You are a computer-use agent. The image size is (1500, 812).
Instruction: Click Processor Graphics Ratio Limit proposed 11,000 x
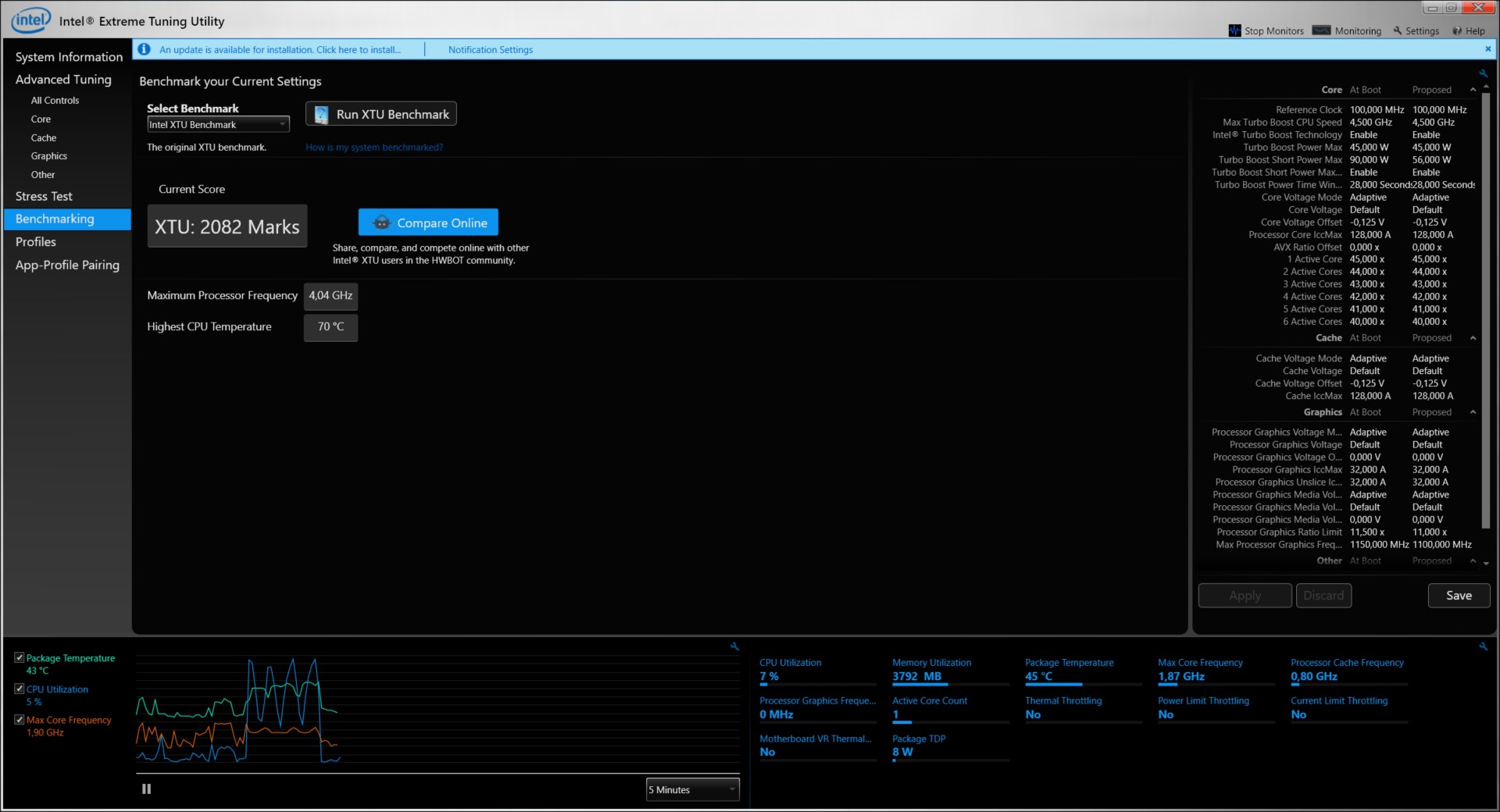(x=1429, y=532)
